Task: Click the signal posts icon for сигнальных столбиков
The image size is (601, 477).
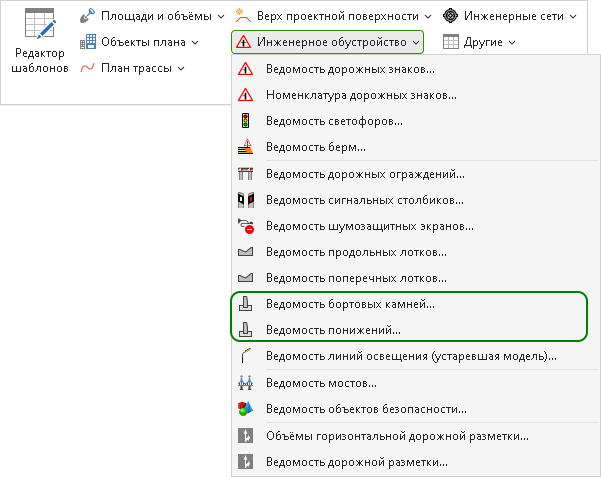Action: click(245, 200)
